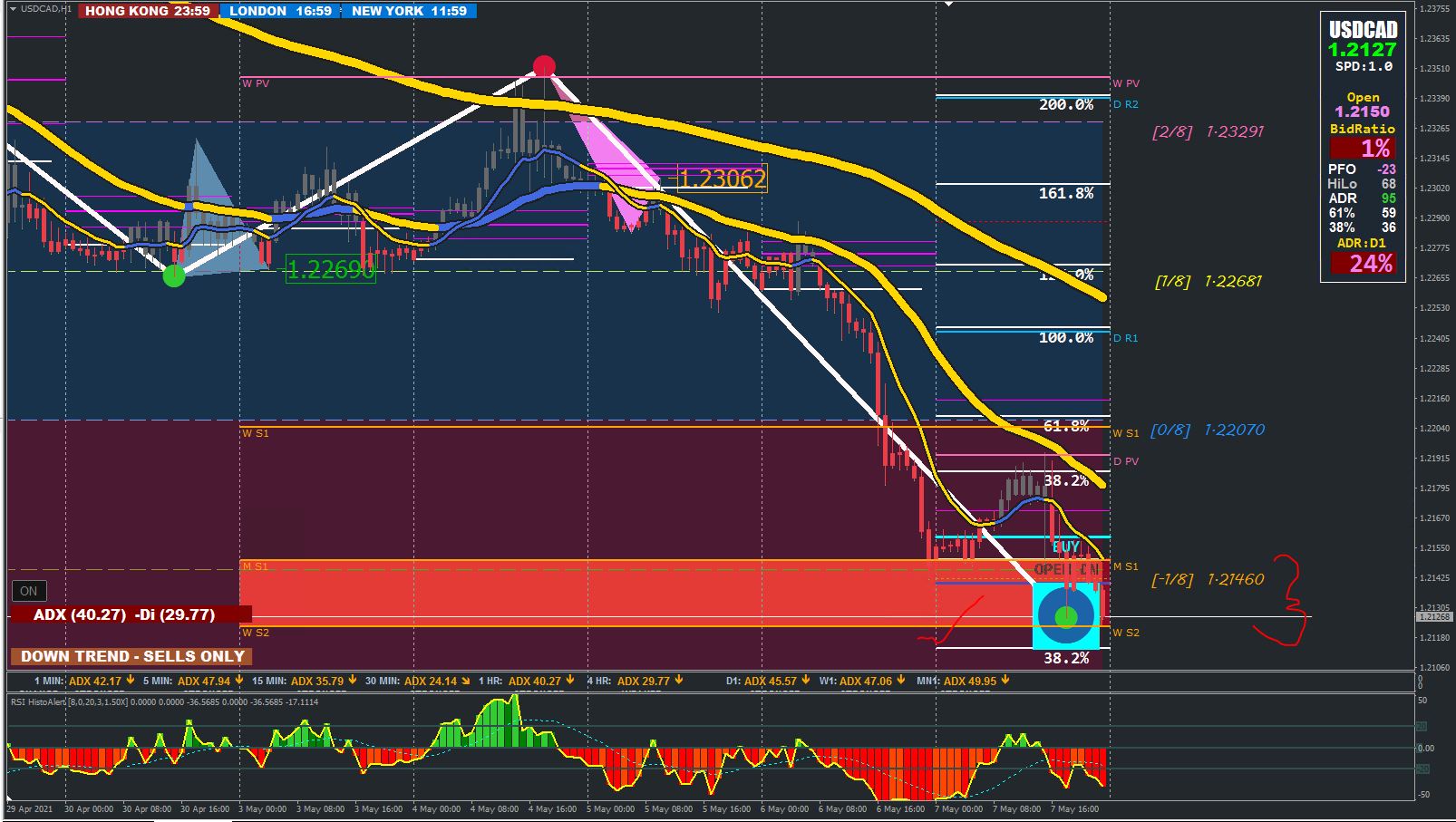This screenshot has height=822, width=1456.
Task: Select the 1.23062 orange price label
Action: (723, 179)
